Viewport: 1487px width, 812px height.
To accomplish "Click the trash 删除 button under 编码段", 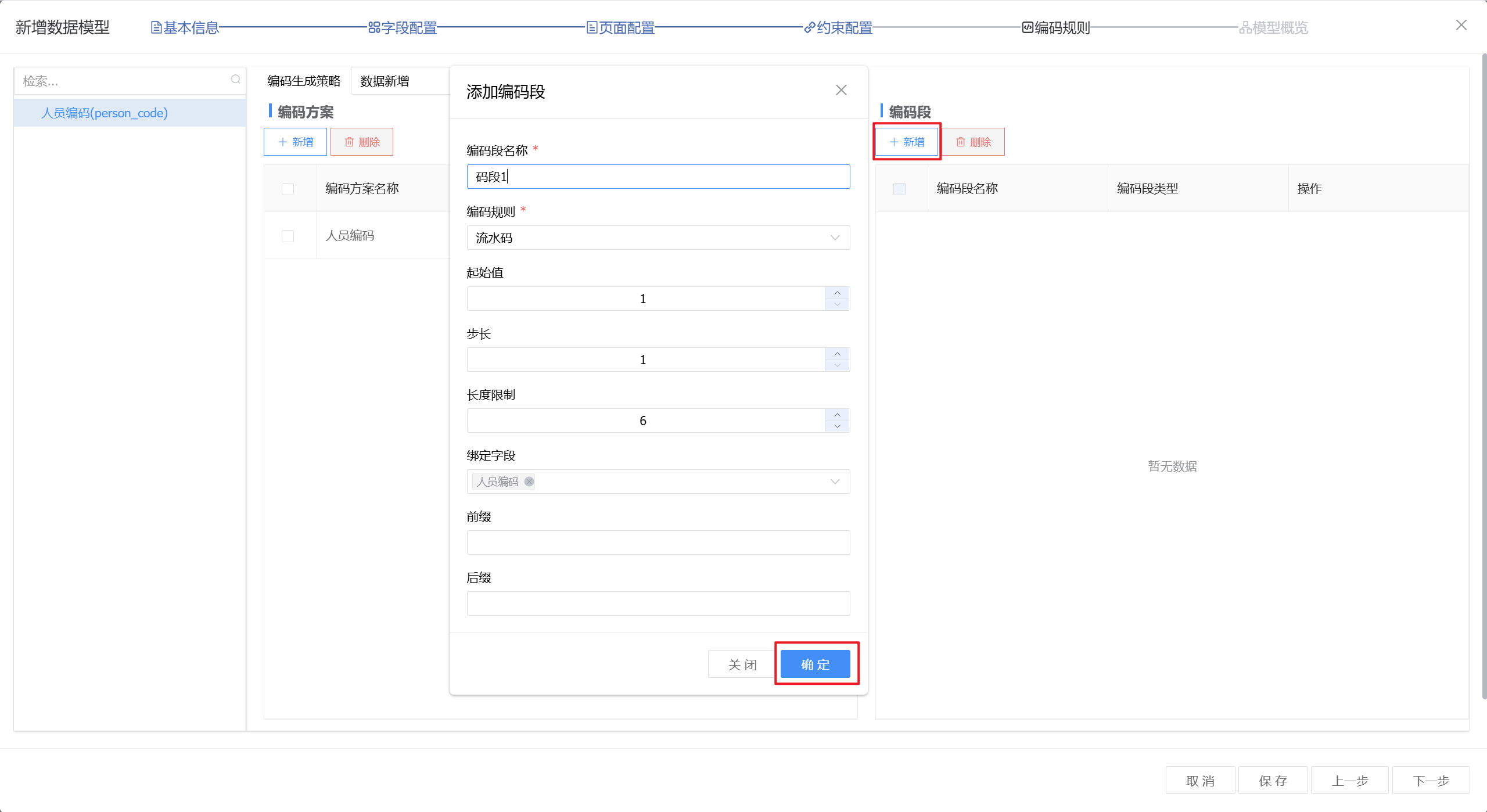I will coord(973,142).
